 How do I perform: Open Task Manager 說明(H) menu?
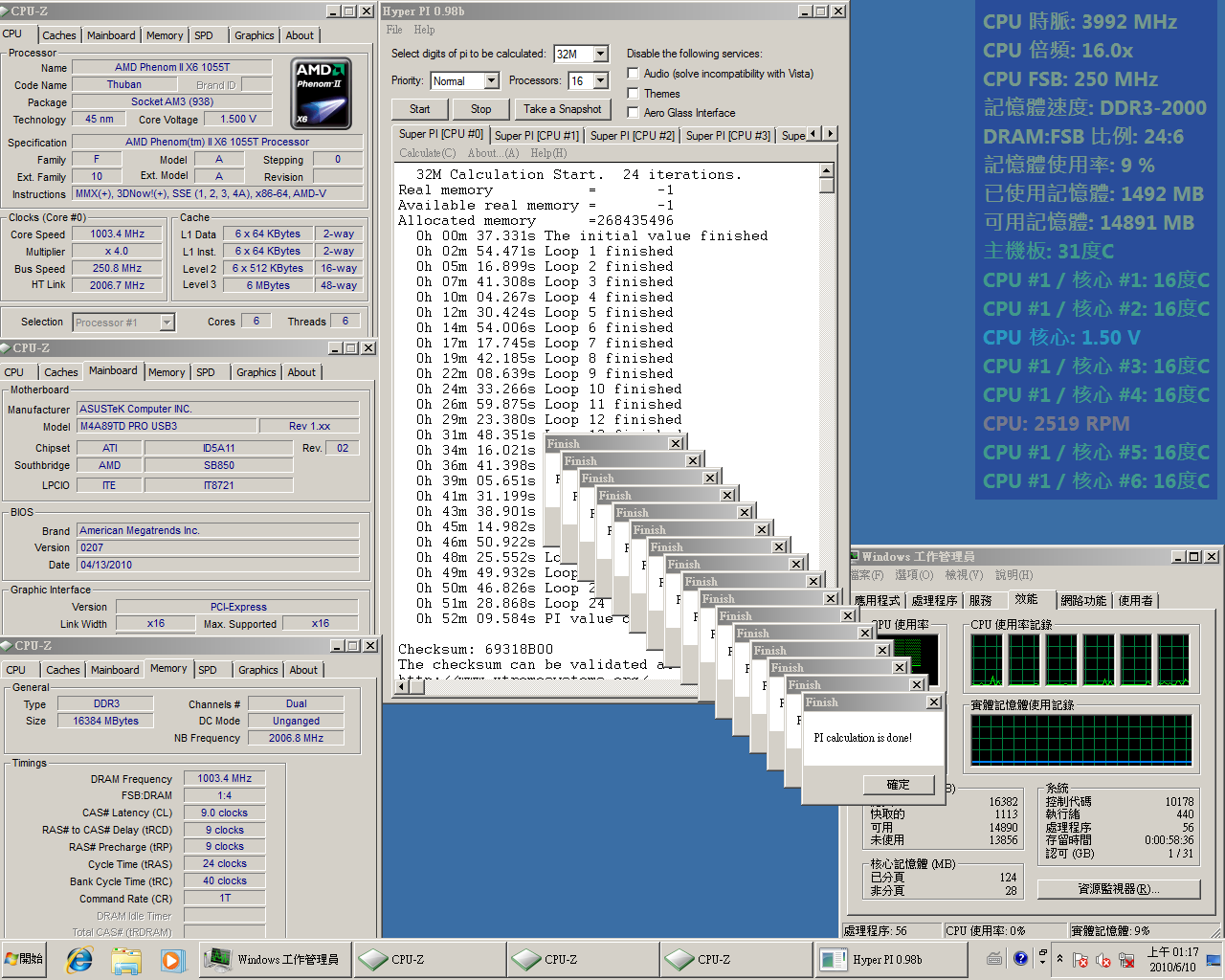coord(1013,575)
